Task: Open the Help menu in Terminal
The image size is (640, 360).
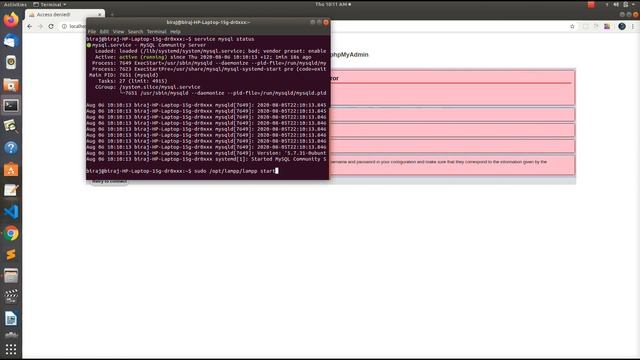Action: click(x=176, y=31)
